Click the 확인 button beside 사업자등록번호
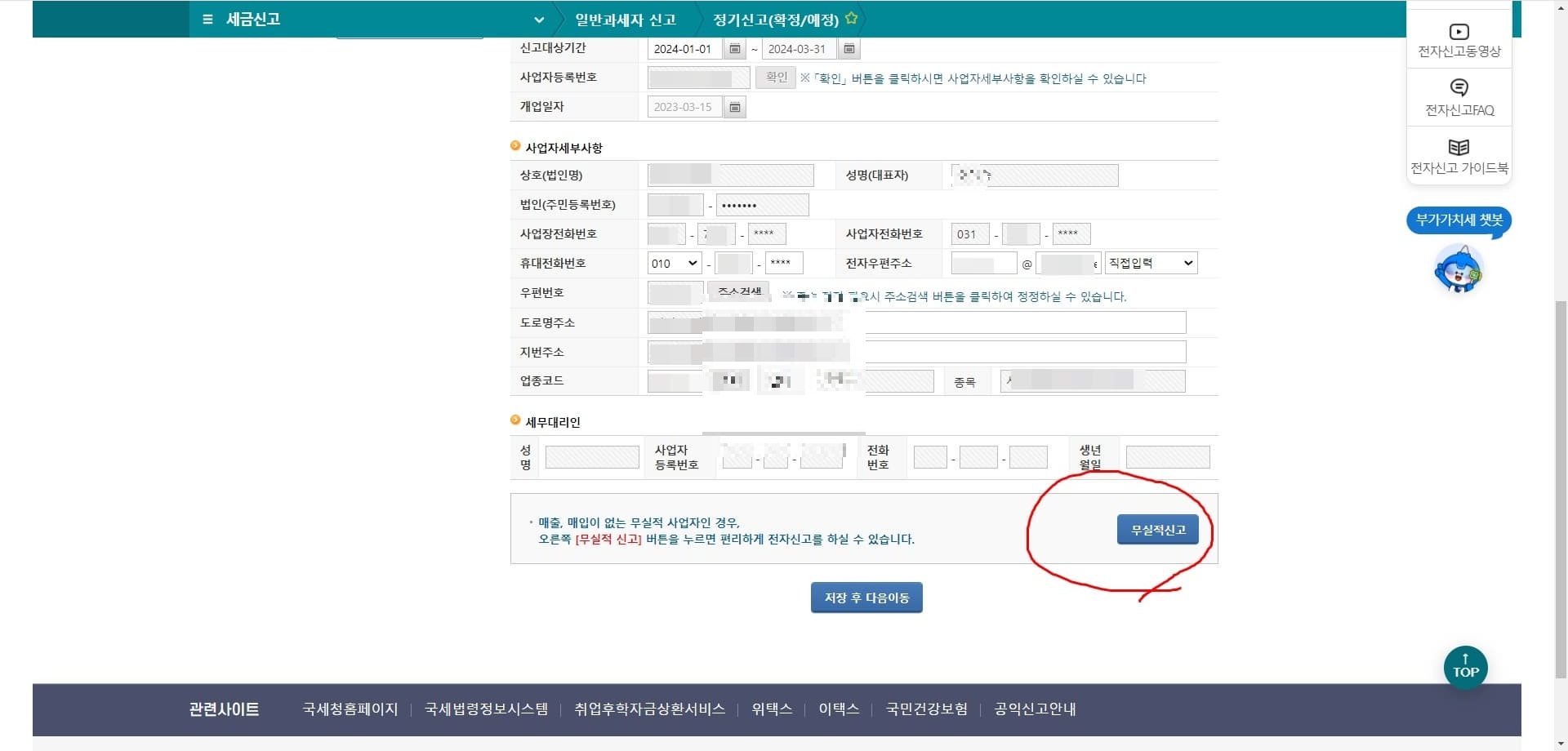 click(775, 78)
